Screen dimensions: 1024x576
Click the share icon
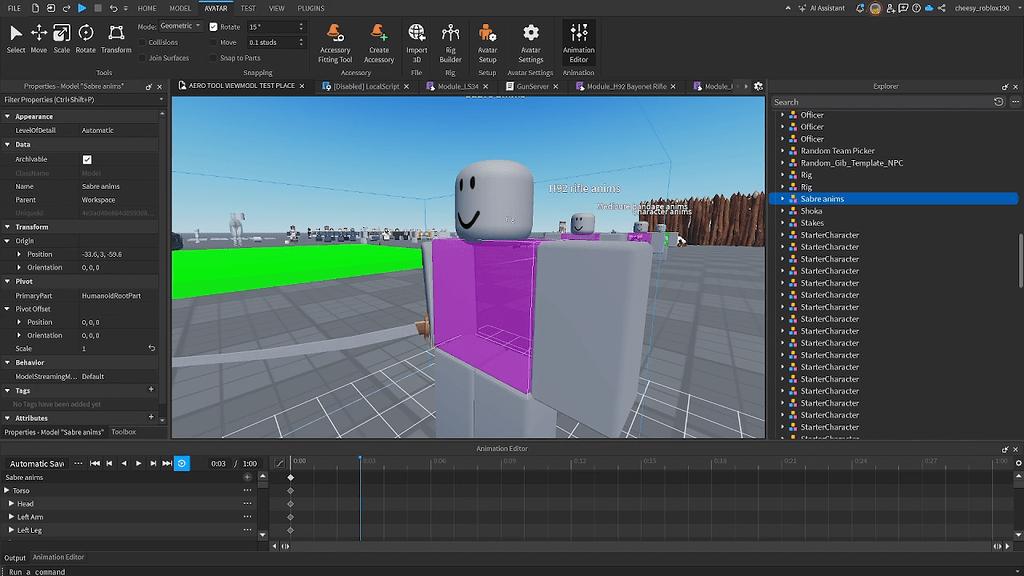[x=942, y=8]
